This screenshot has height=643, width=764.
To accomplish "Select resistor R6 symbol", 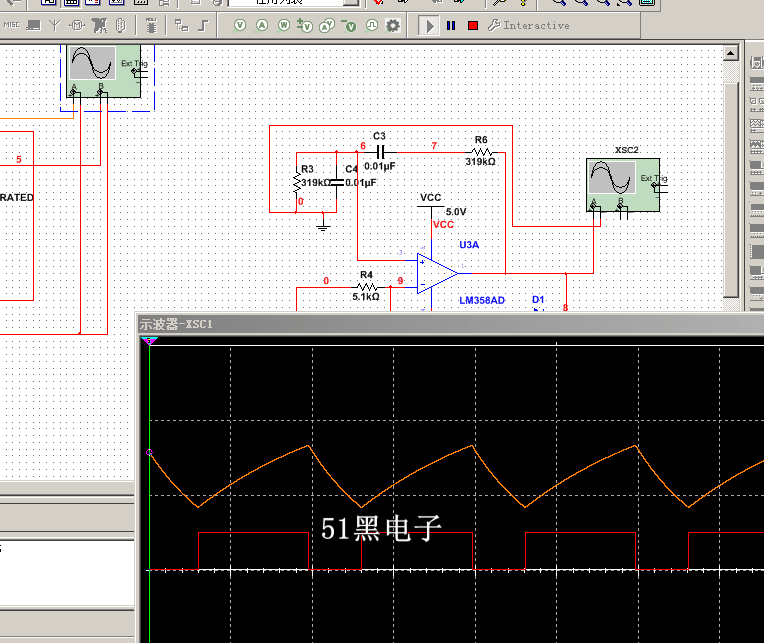I will click(x=481, y=152).
